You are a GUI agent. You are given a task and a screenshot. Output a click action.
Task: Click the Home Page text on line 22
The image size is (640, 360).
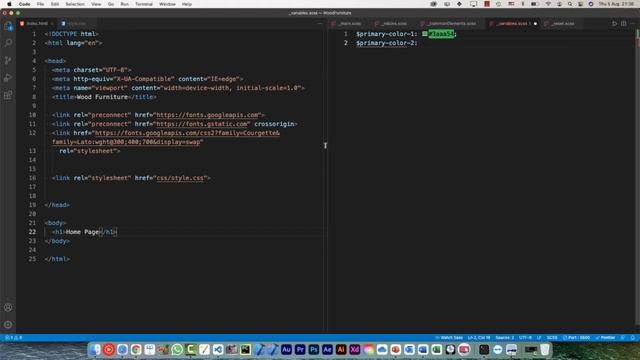pos(82,232)
